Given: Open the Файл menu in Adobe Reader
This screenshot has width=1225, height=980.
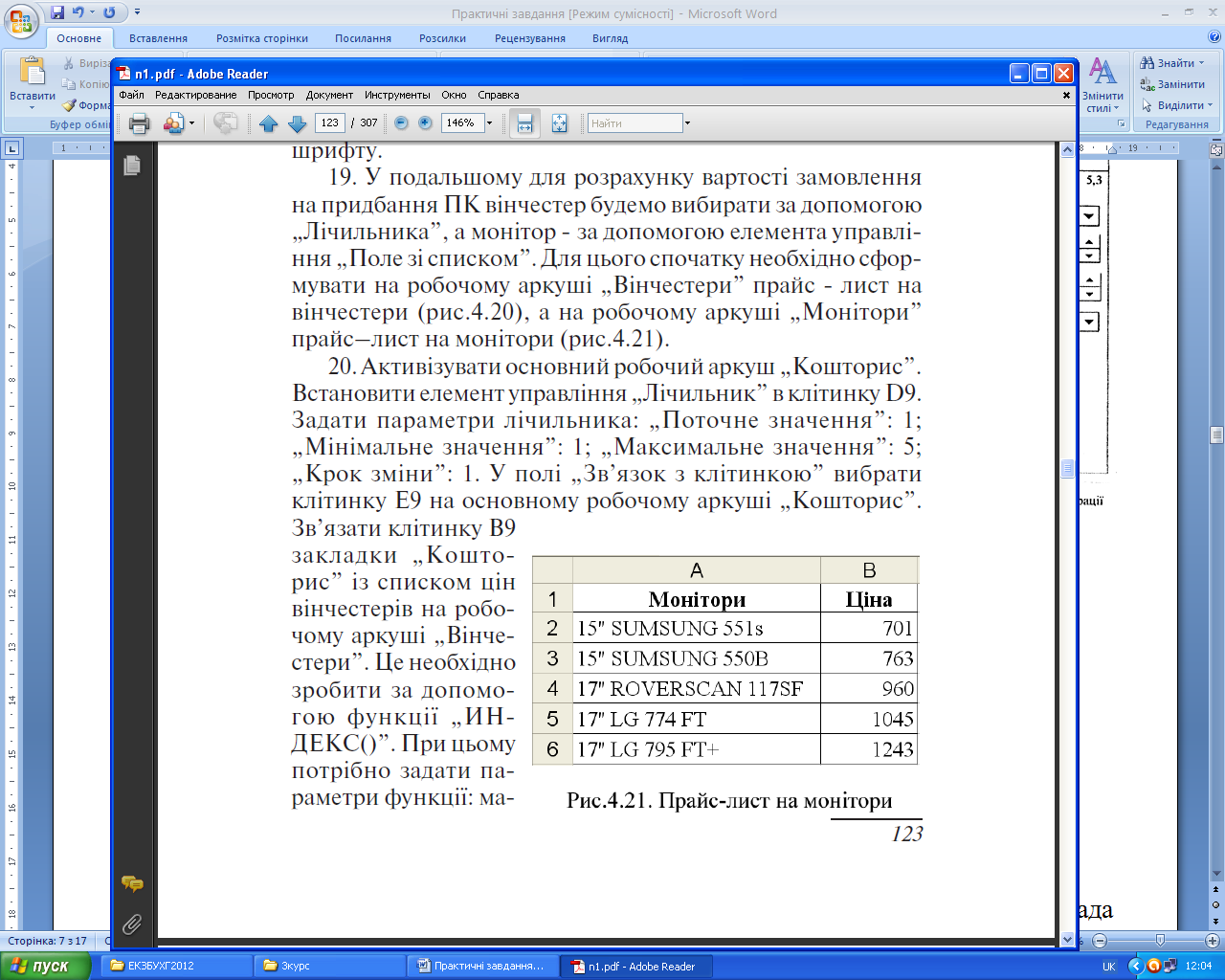Looking at the screenshot, I should click(132, 95).
